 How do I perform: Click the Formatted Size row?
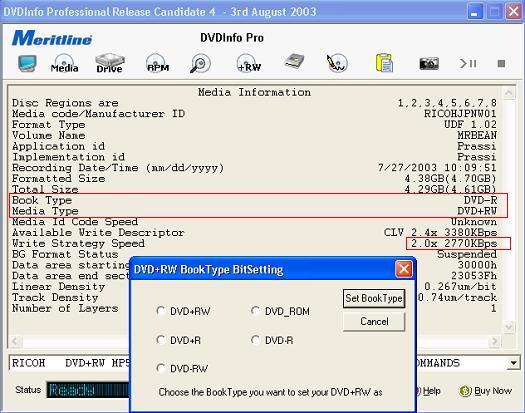click(254, 179)
